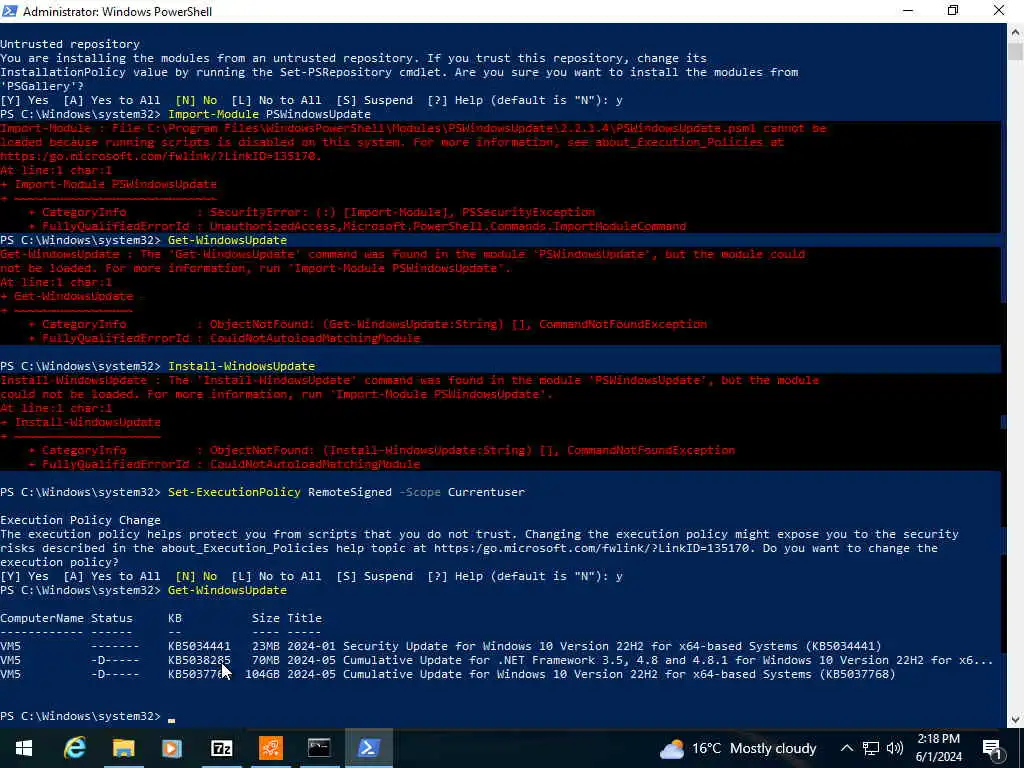Viewport: 1024px width, 768px height.
Task: Open File Explorer from the taskbar
Action: pyautogui.click(x=123, y=748)
